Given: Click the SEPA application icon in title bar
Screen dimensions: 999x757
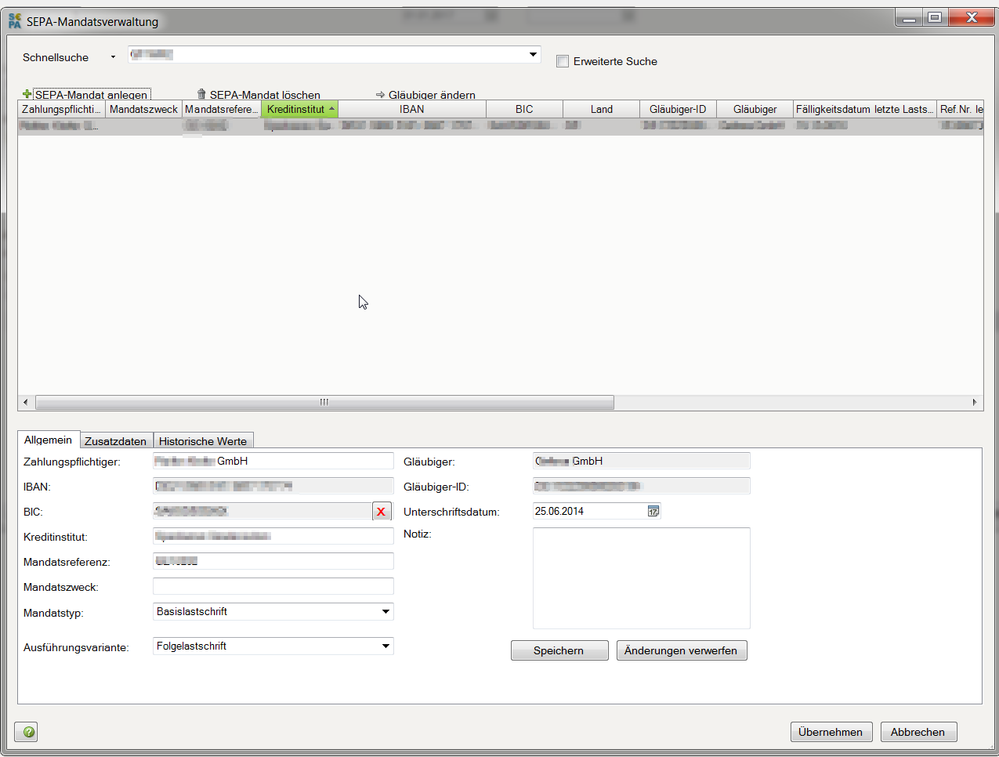Looking at the screenshot, I should [x=15, y=21].
